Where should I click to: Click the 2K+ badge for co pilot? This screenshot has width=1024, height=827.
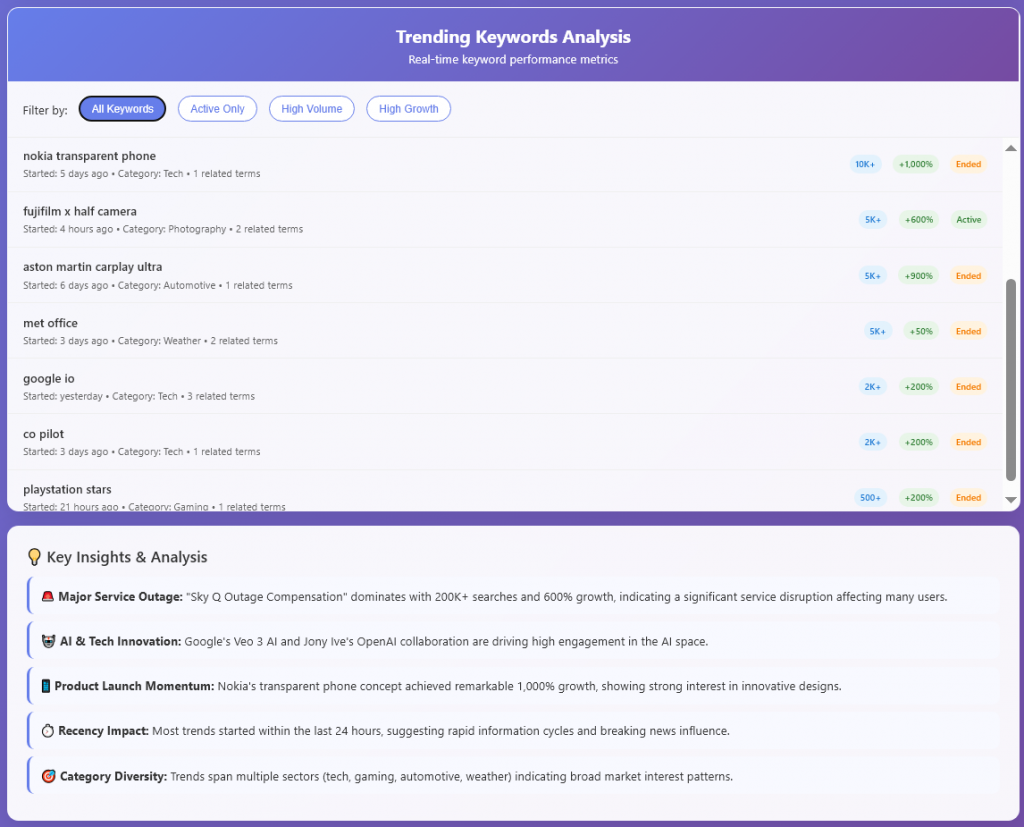pyautogui.click(x=872, y=442)
